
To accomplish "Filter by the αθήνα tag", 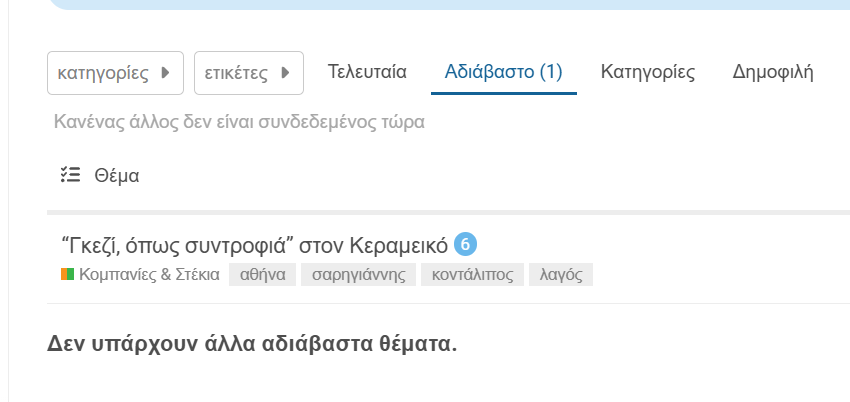I will coord(262,274).
